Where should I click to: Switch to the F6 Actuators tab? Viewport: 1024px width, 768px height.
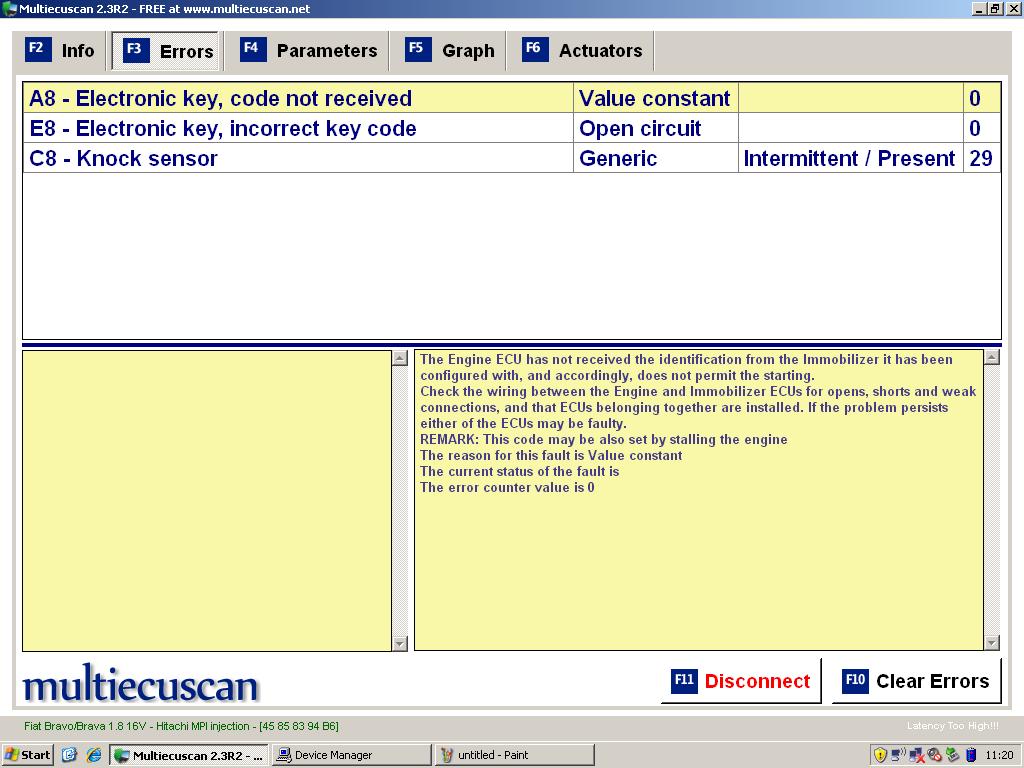(581, 50)
